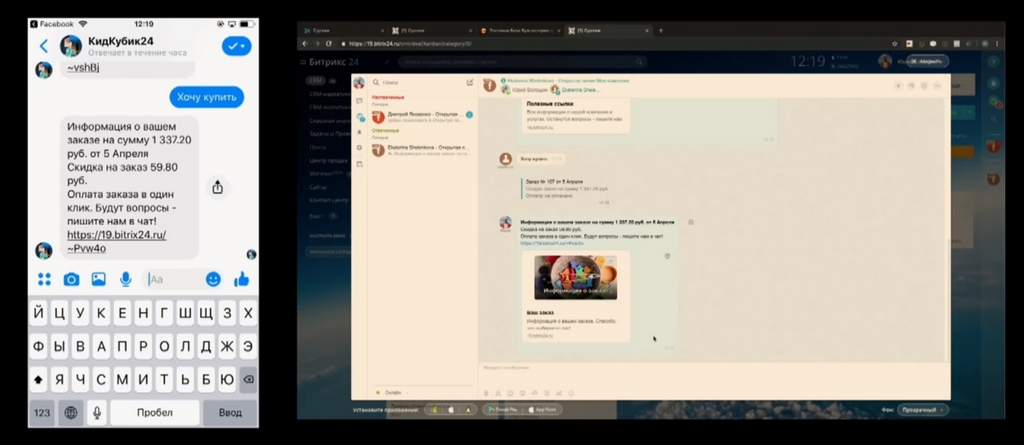Tap the globe language switch key
Image resolution: width=1024 pixels, height=445 pixels.
tap(71, 413)
